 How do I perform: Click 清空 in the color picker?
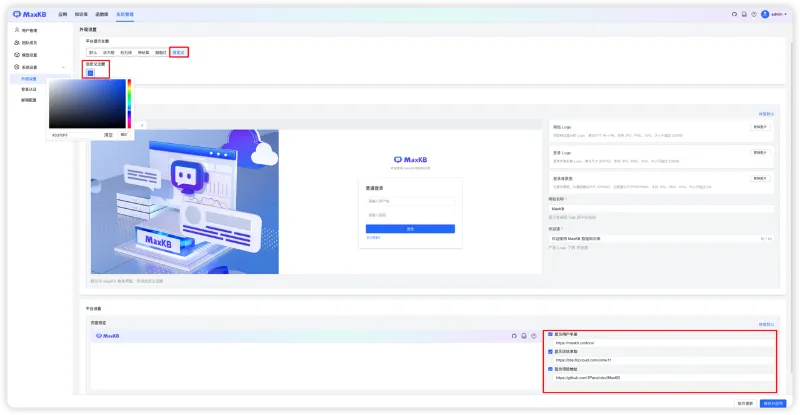108,135
